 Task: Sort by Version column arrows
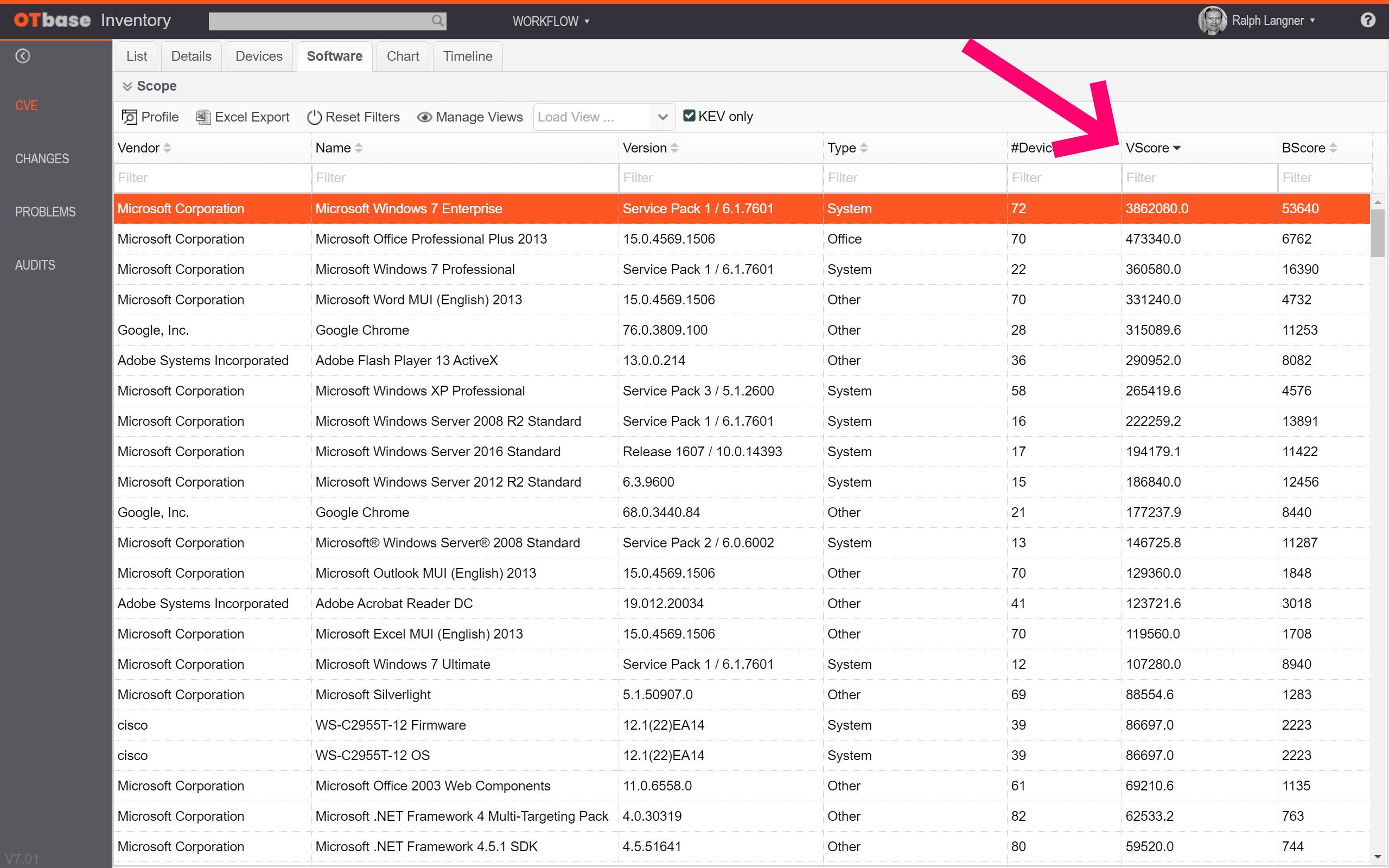click(x=674, y=148)
